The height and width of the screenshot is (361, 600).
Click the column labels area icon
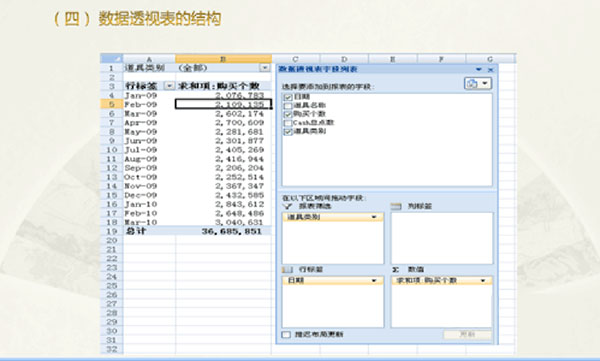click(x=396, y=206)
